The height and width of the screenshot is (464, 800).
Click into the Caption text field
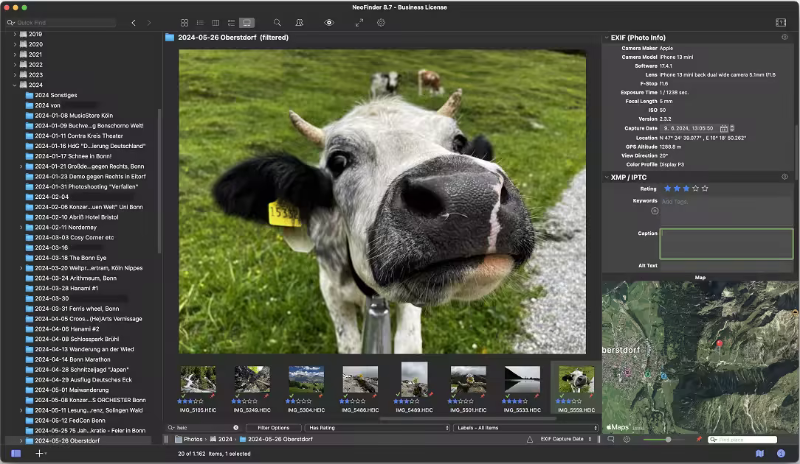(x=726, y=244)
